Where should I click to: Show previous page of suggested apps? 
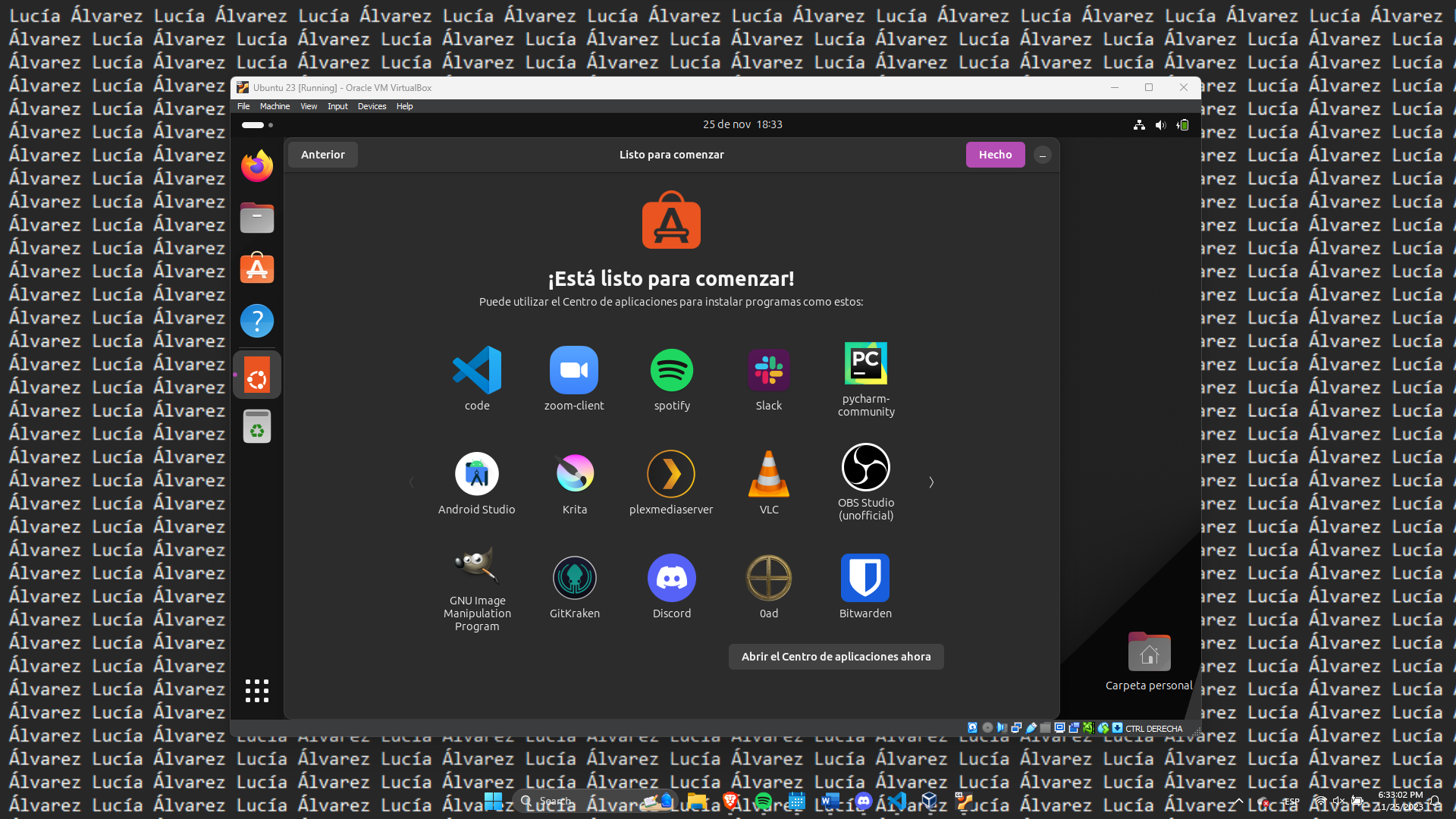tap(412, 482)
